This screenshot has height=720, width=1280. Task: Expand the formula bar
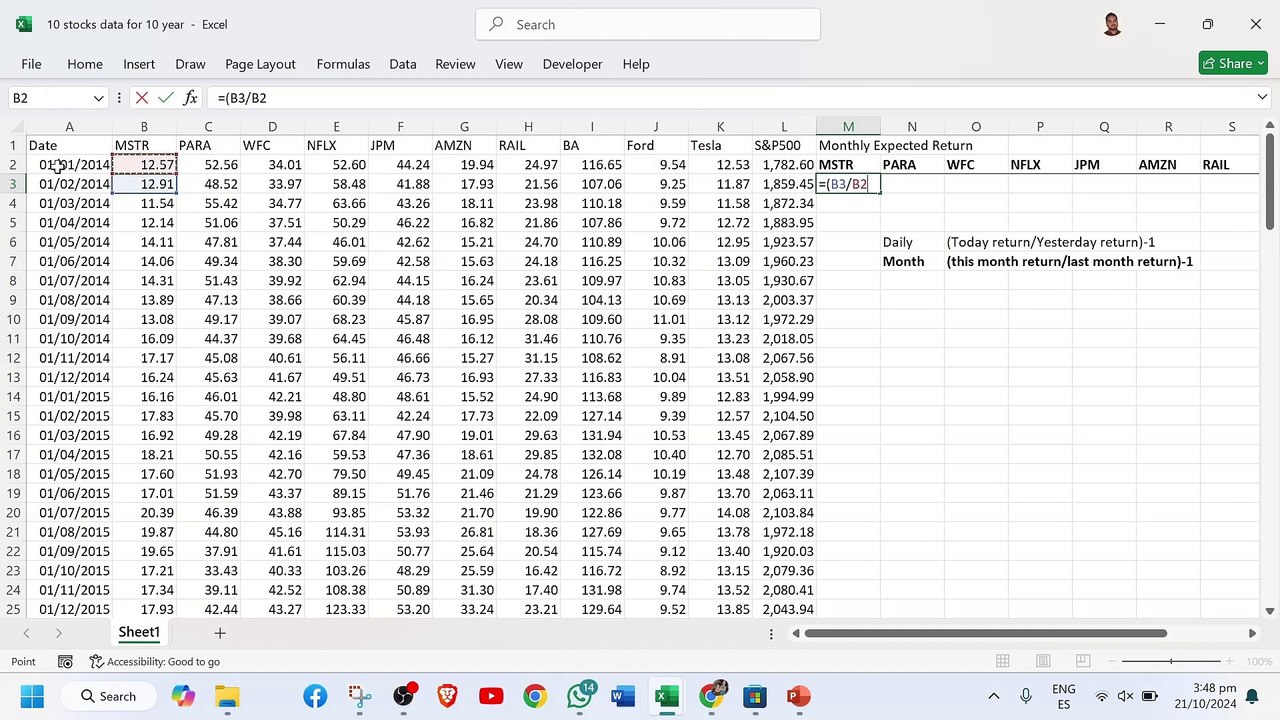coord(1262,97)
